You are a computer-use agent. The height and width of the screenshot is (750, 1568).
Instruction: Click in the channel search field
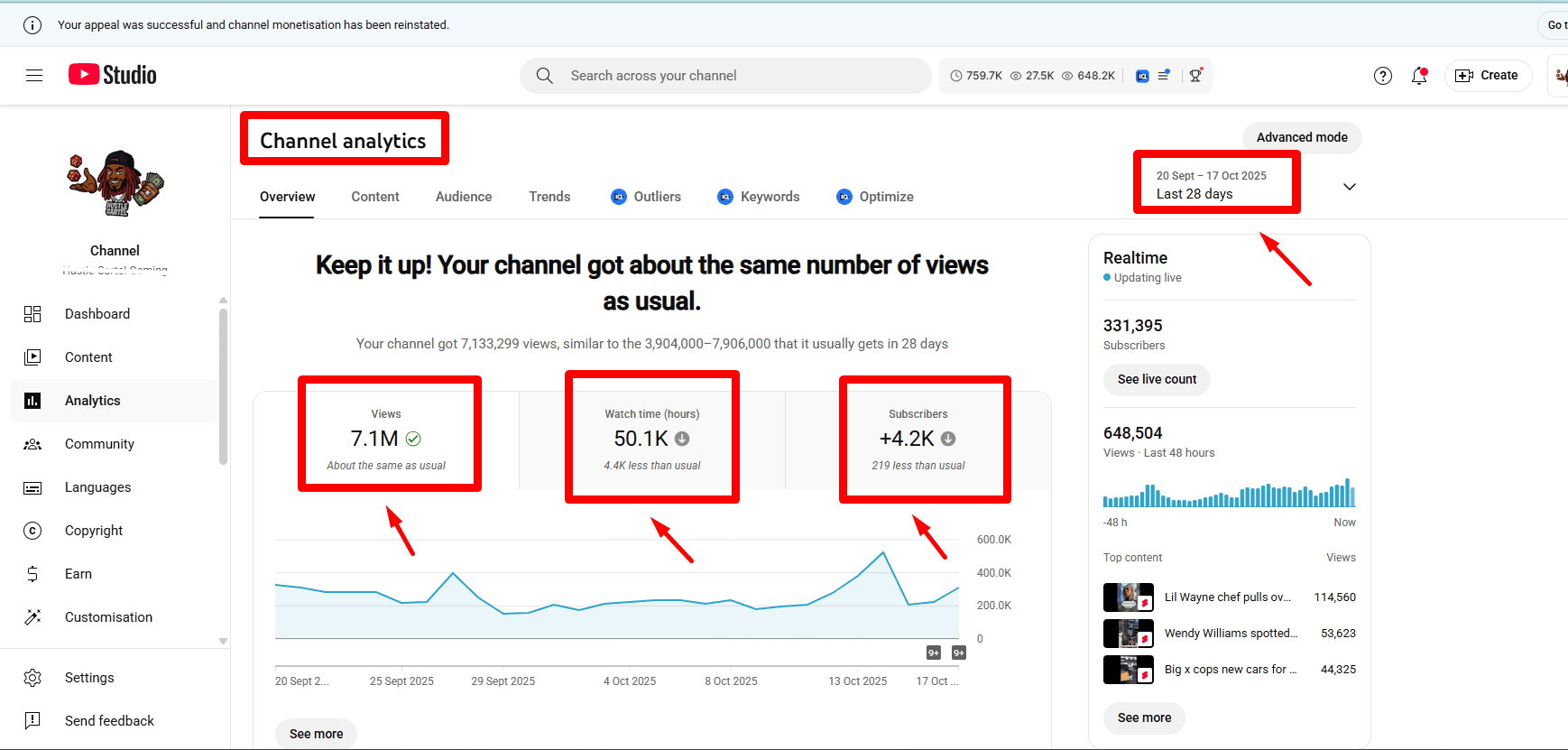(725, 76)
